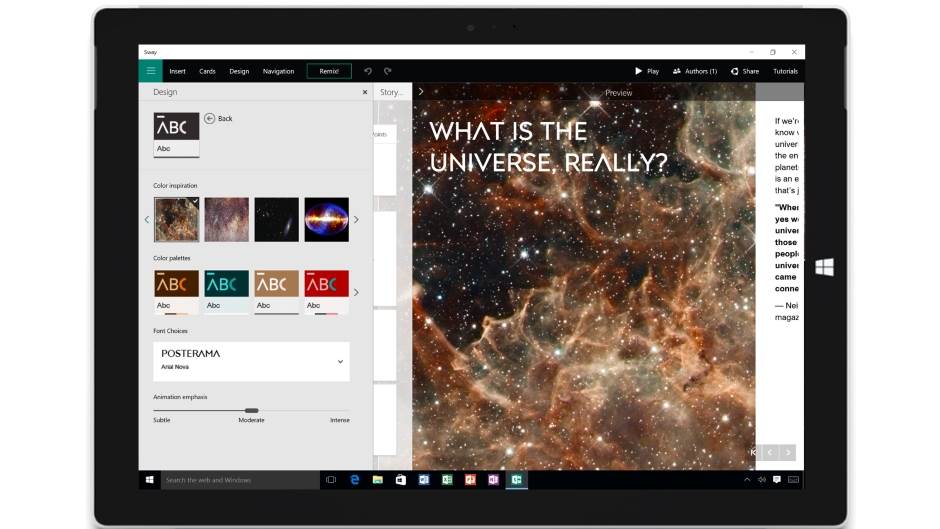Redo the last action
The image size is (940, 529).
pos(388,71)
